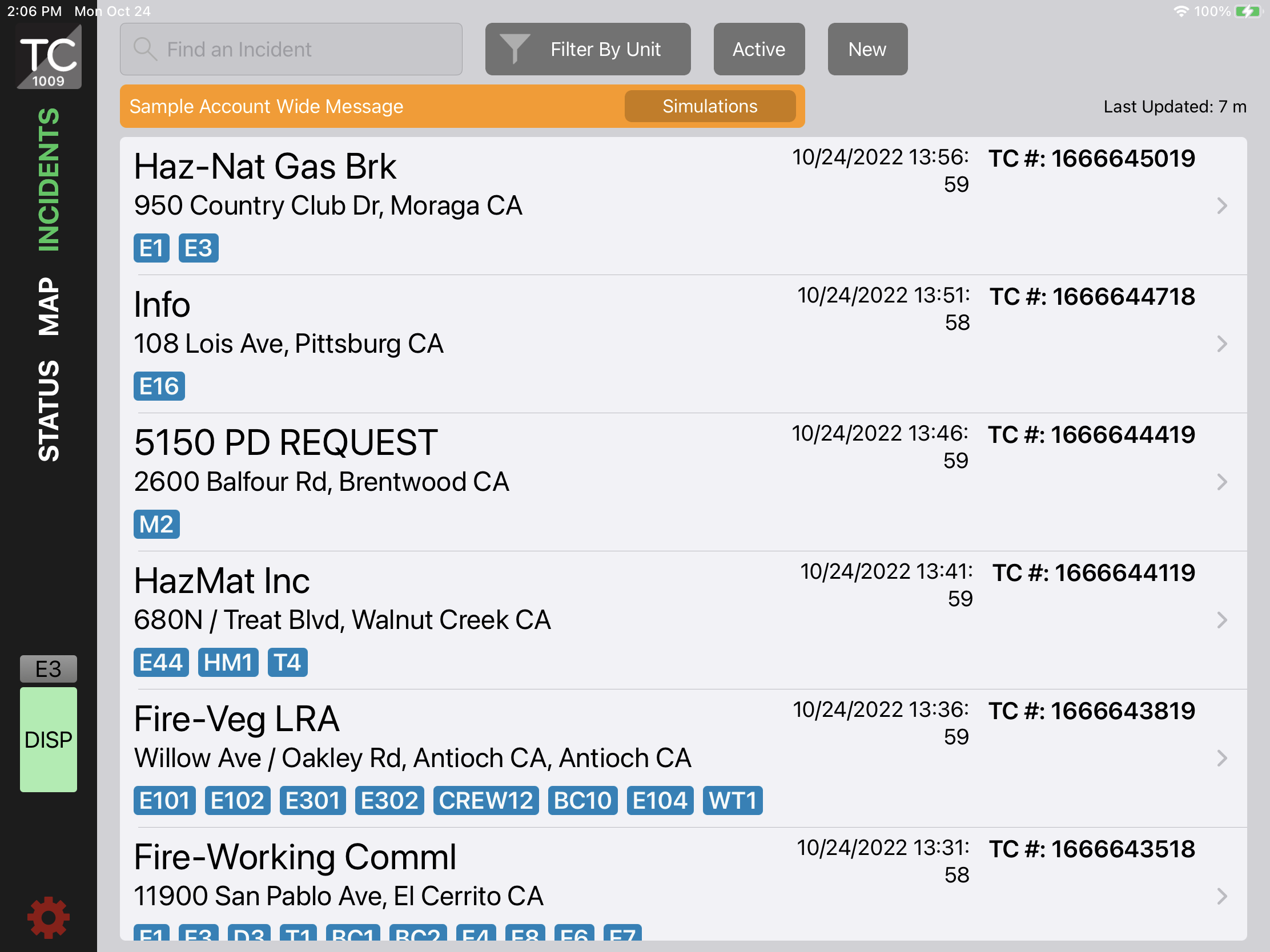1270x952 pixels.
Task: Select the HM1 unit badge on HazMat Inc
Action: pyautogui.click(x=228, y=663)
